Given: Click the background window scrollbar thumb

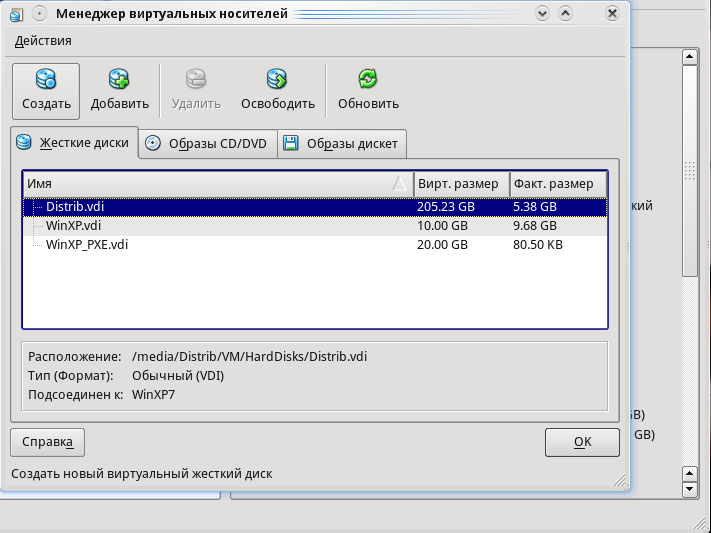Looking at the screenshot, I should [x=690, y=171].
